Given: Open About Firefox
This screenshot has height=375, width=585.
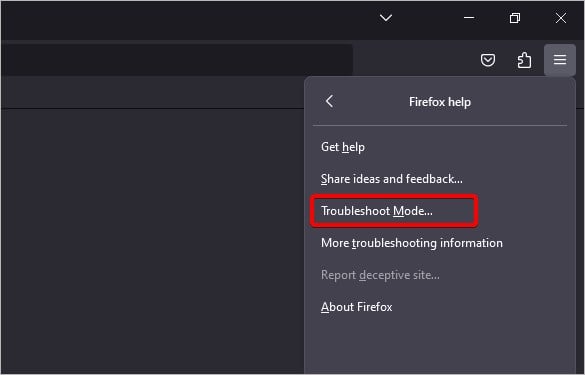Looking at the screenshot, I should pos(439,307).
